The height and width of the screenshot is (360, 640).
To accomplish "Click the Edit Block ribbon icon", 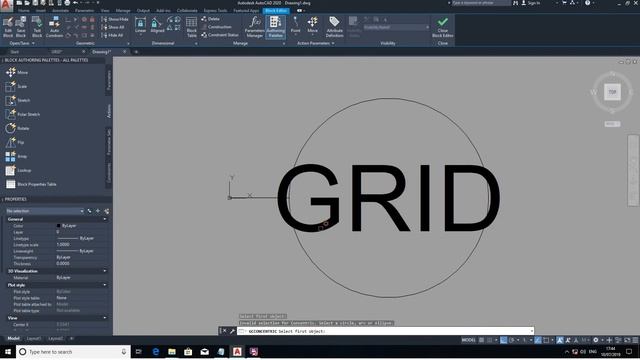I will pyautogui.click(x=8, y=27).
